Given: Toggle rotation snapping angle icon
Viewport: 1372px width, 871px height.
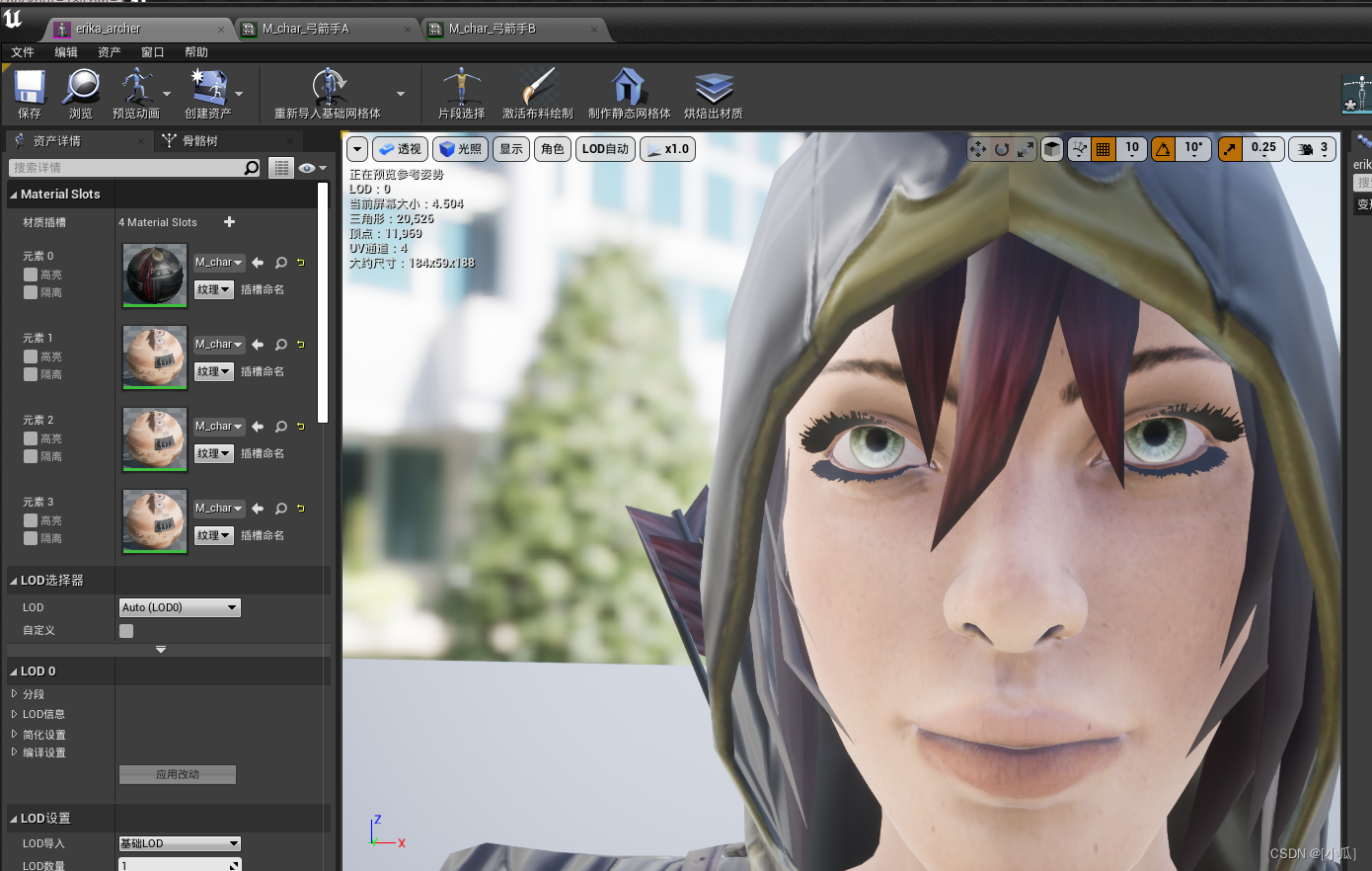Looking at the screenshot, I should 1164,149.
